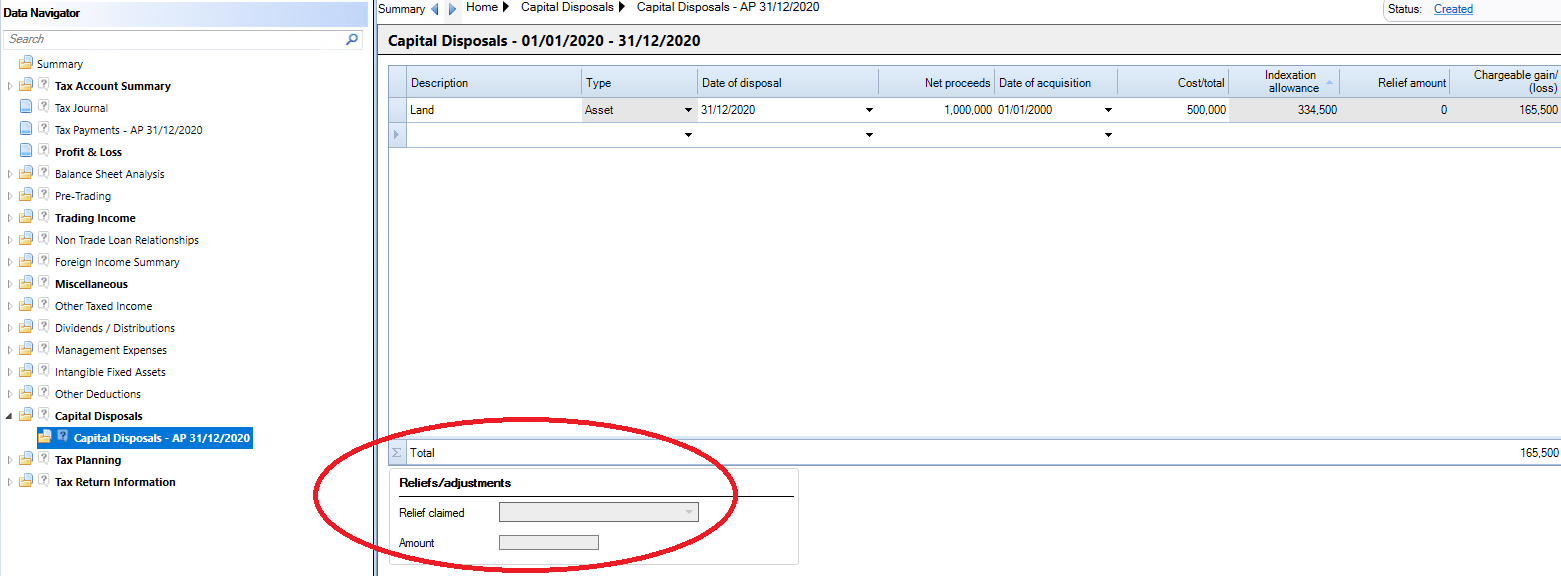Select Home in the breadcrumb trail
Screen dimensions: 1561x576
(x=482, y=7)
